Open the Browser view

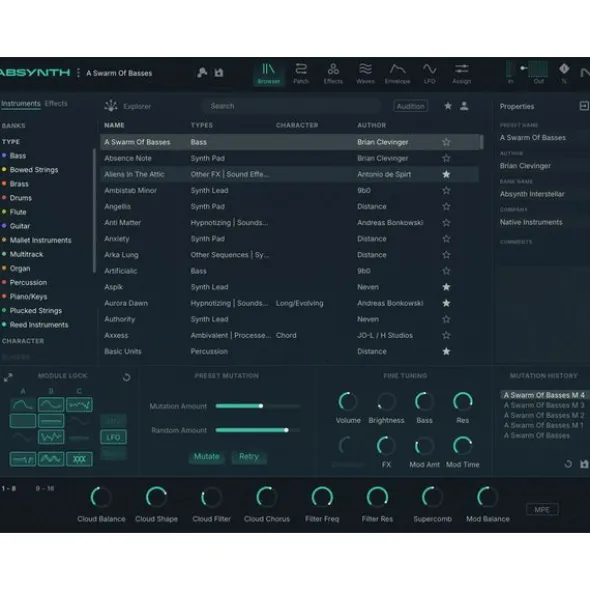coord(268,73)
